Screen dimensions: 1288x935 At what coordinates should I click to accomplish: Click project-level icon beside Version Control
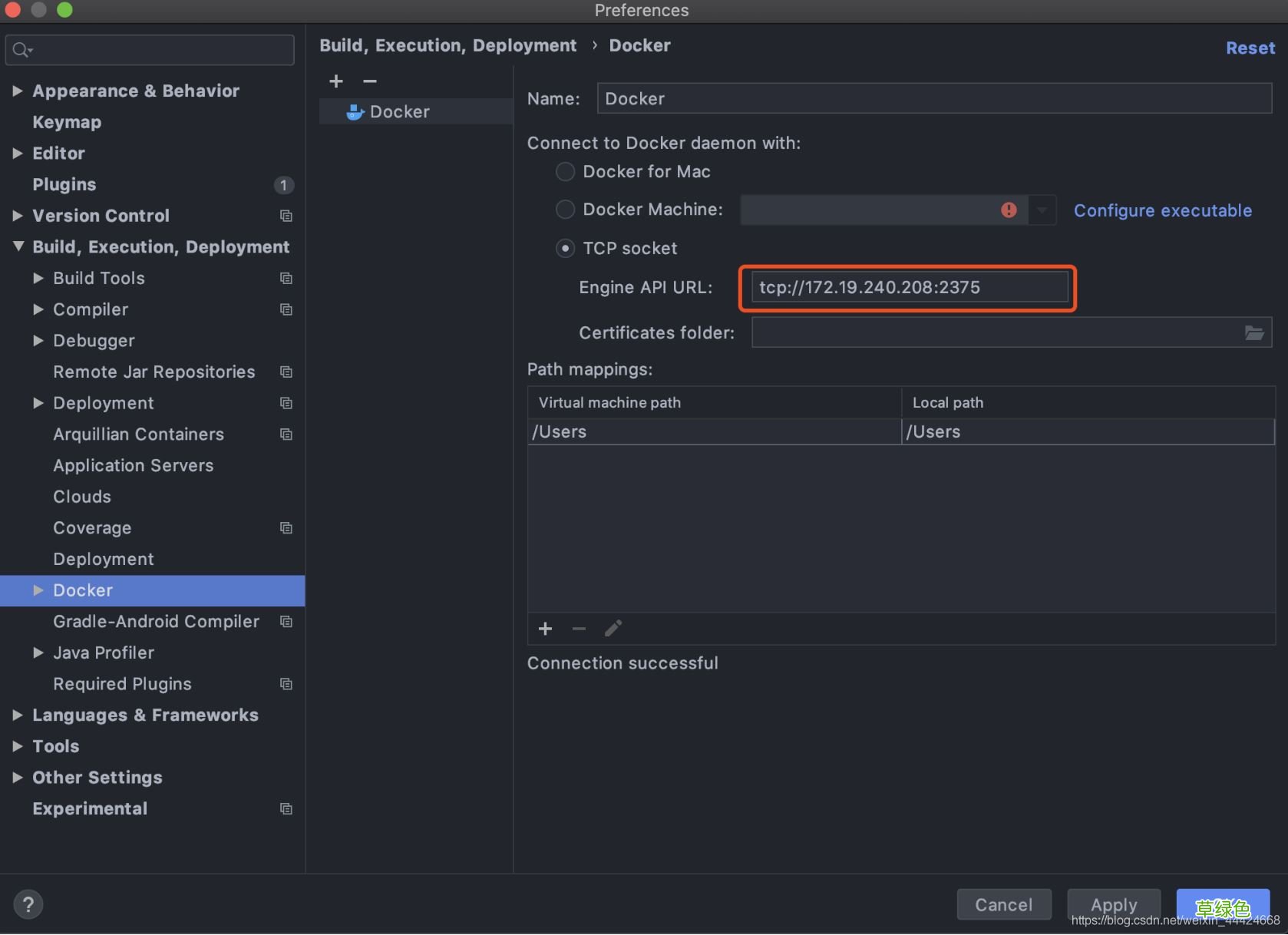coord(286,216)
